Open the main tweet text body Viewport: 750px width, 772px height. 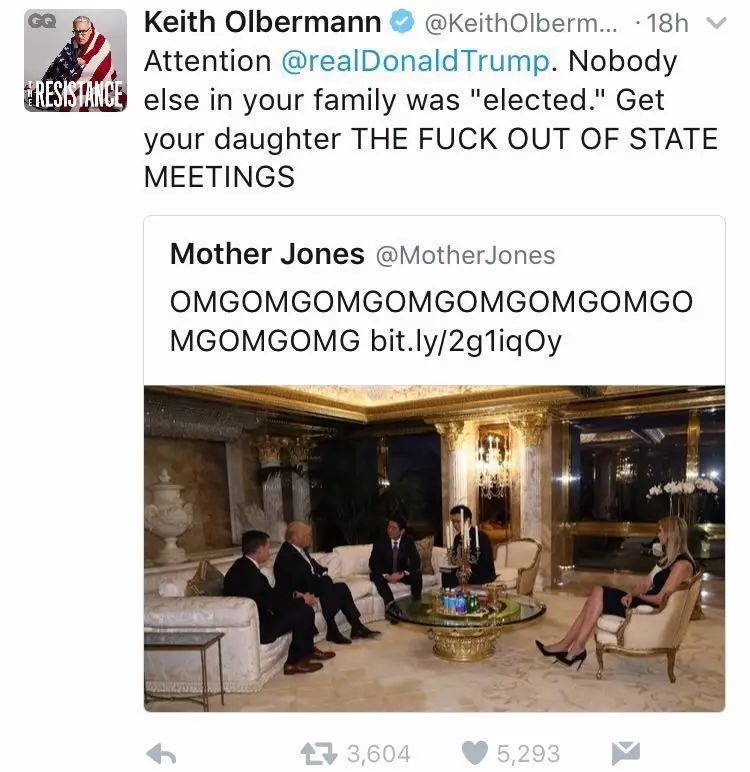(x=431, y=119)
